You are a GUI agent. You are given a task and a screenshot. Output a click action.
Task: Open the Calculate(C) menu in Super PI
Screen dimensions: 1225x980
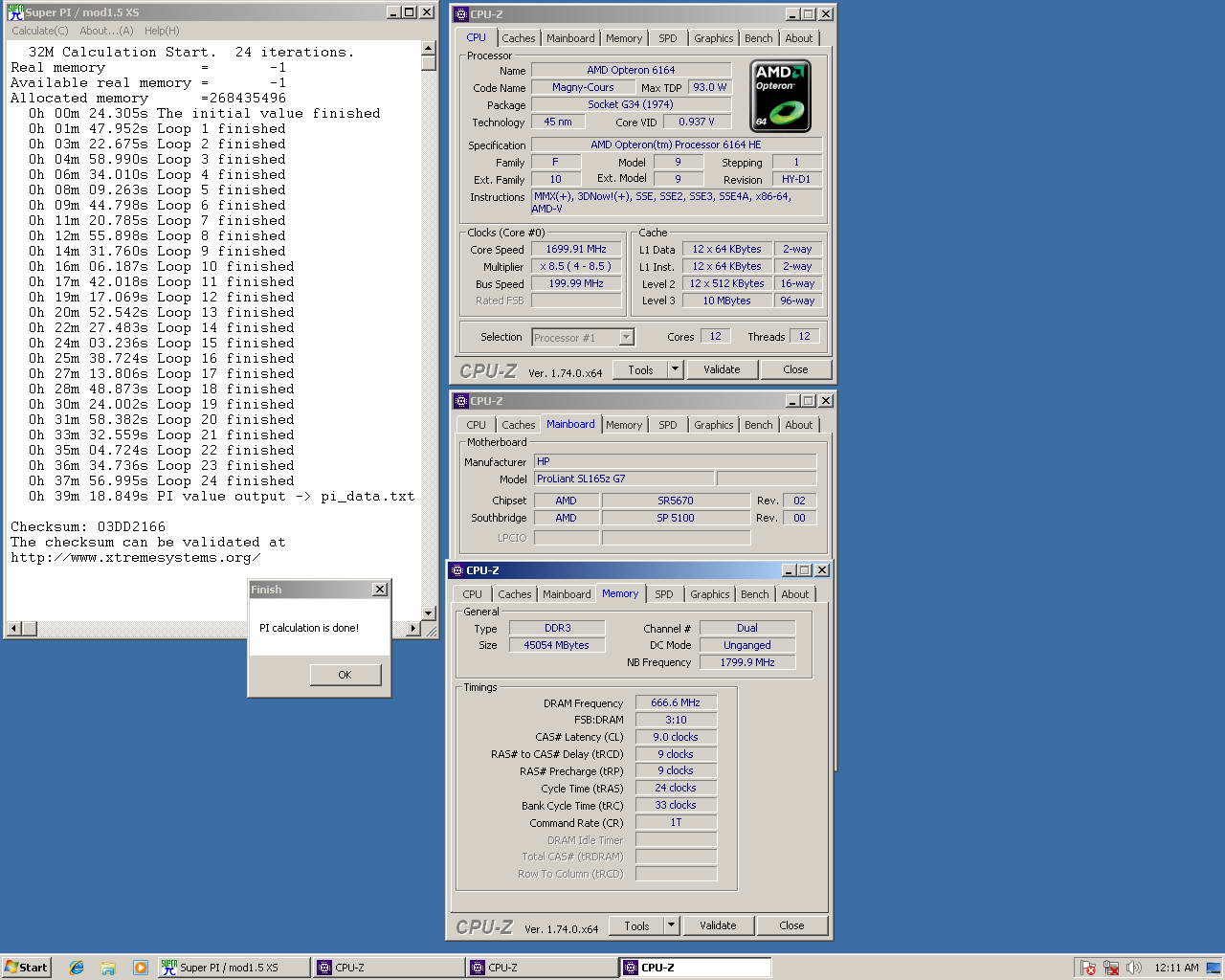(x=40, y=31)
